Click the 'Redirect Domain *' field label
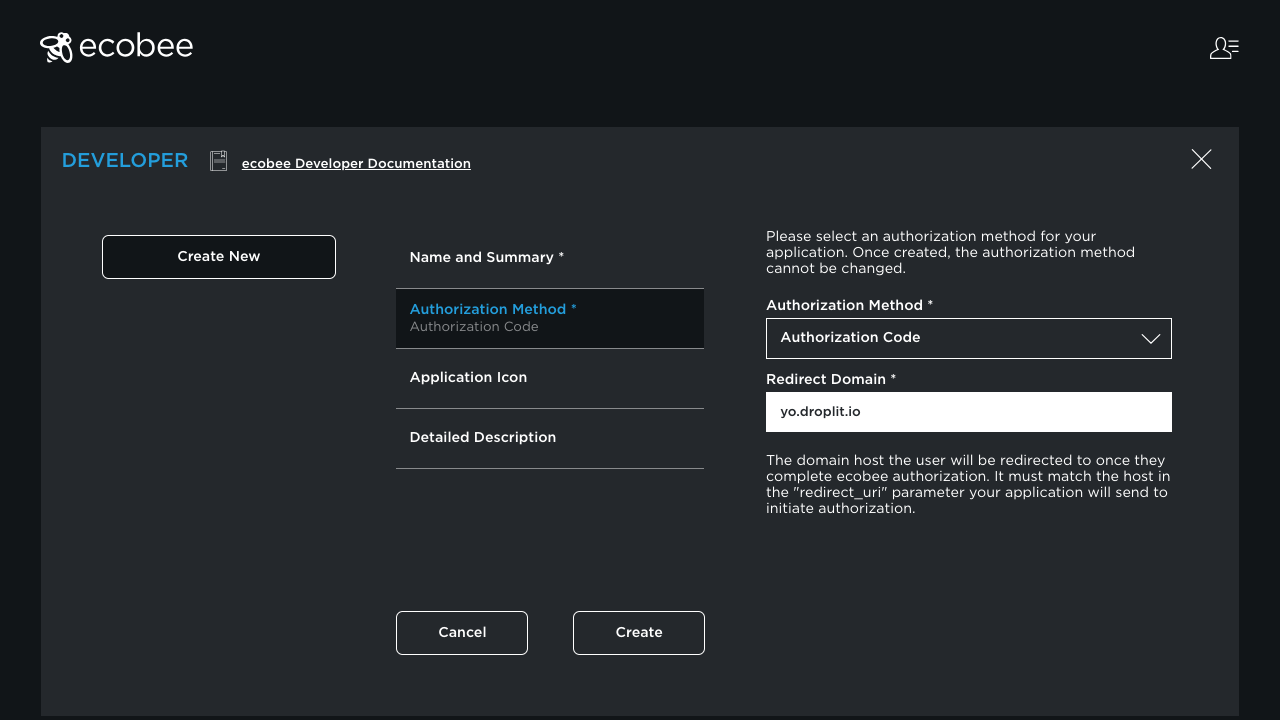The width and height of the screenshot is (1280, 720). pyautogui.click(x=831, y=379)
